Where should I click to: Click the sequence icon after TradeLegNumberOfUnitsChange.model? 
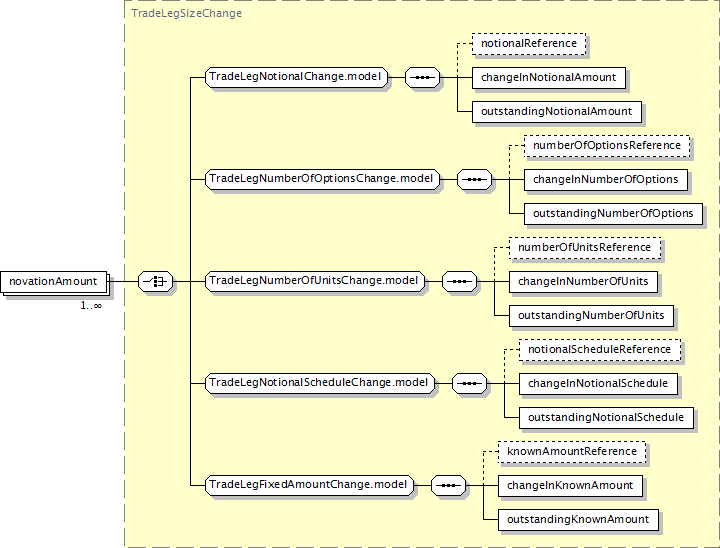(459, 282)
